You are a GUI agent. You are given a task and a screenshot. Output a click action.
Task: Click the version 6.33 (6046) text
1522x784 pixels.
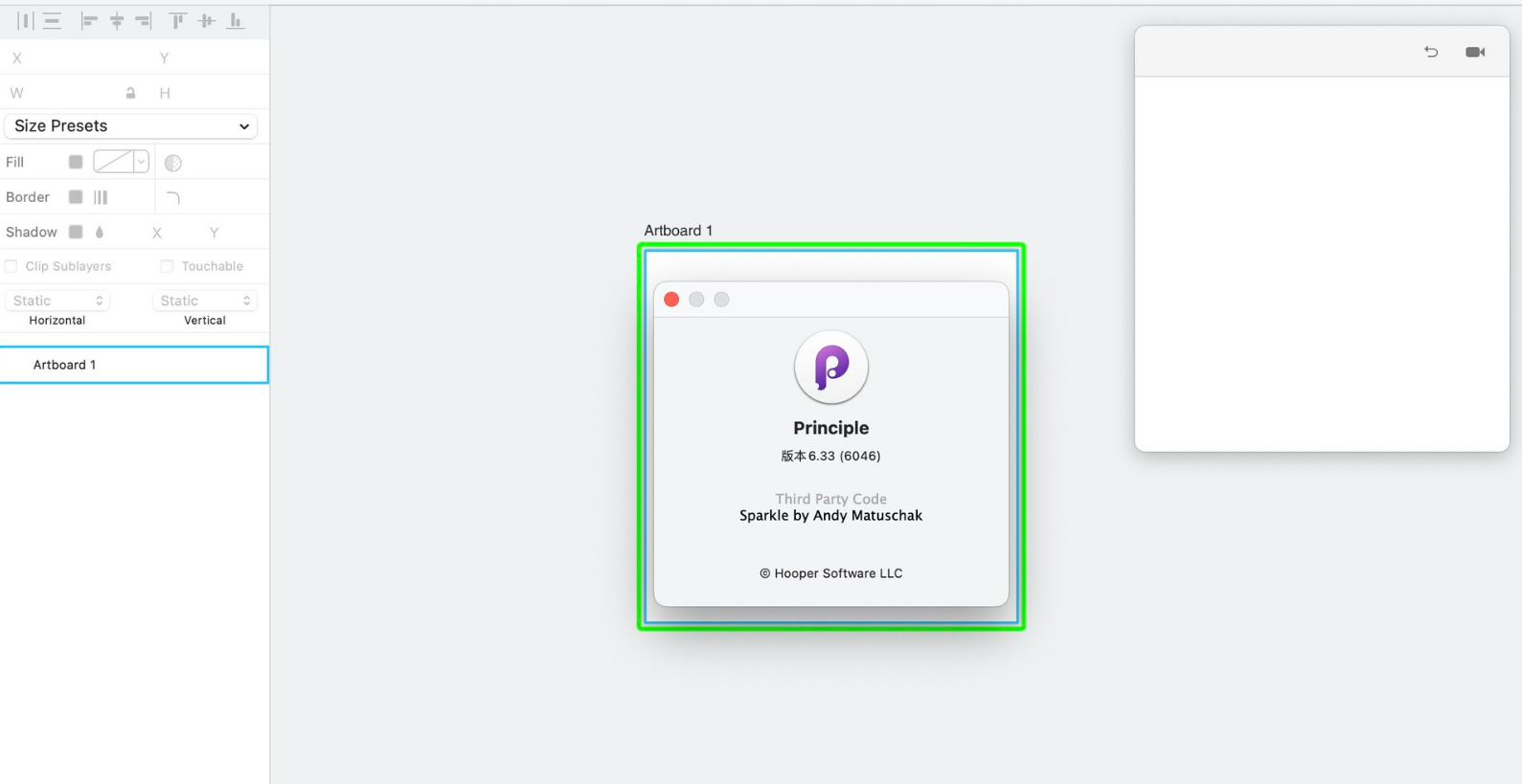coord(830,456)
